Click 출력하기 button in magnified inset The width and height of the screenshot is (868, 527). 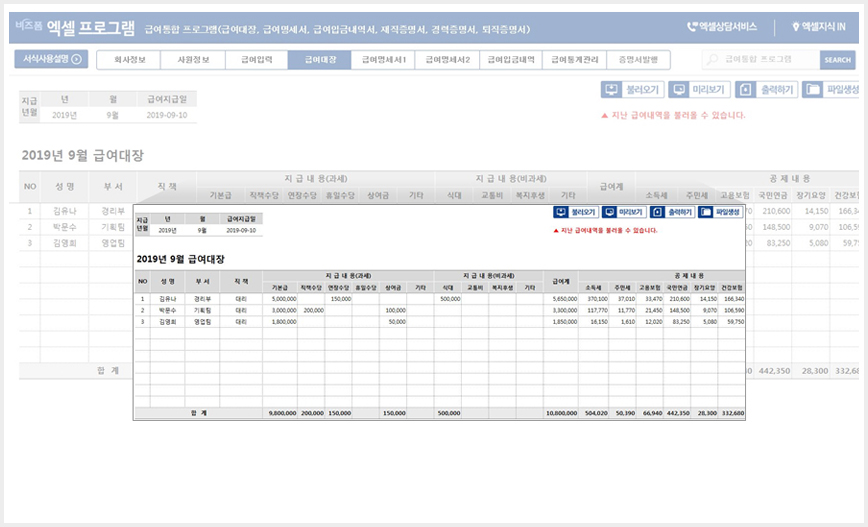tap(672, 212)
